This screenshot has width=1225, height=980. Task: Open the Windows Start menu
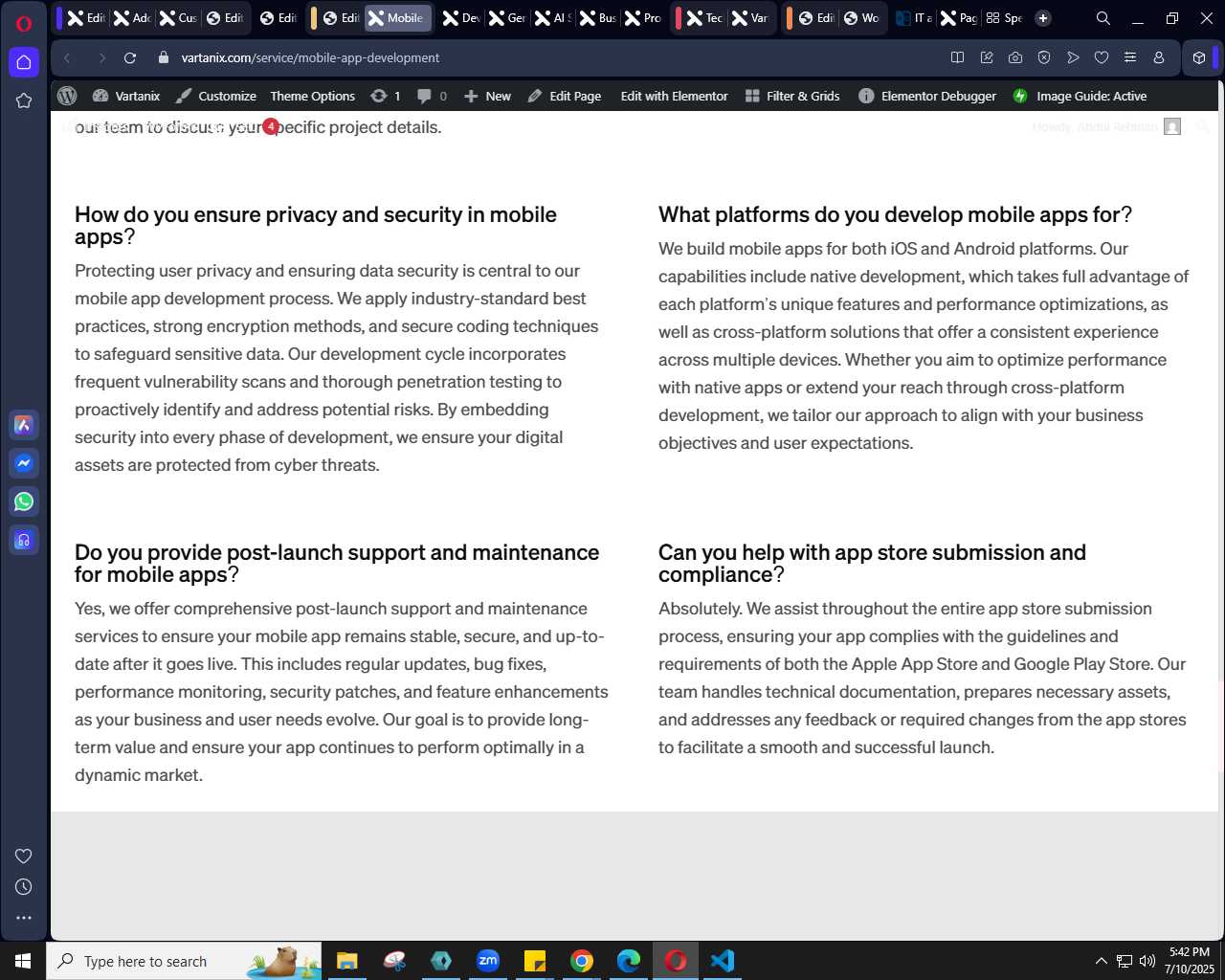tap(23, 961)
